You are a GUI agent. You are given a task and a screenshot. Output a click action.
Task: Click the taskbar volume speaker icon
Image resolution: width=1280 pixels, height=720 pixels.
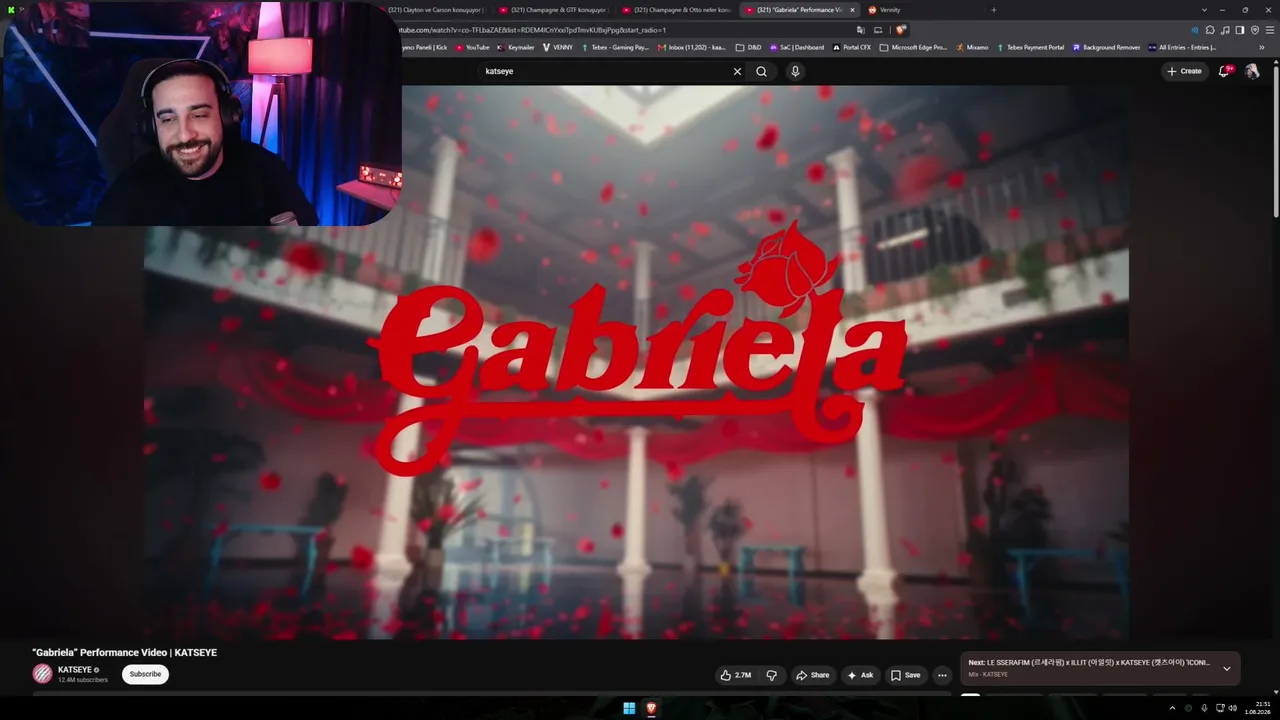pos(1235,708)
